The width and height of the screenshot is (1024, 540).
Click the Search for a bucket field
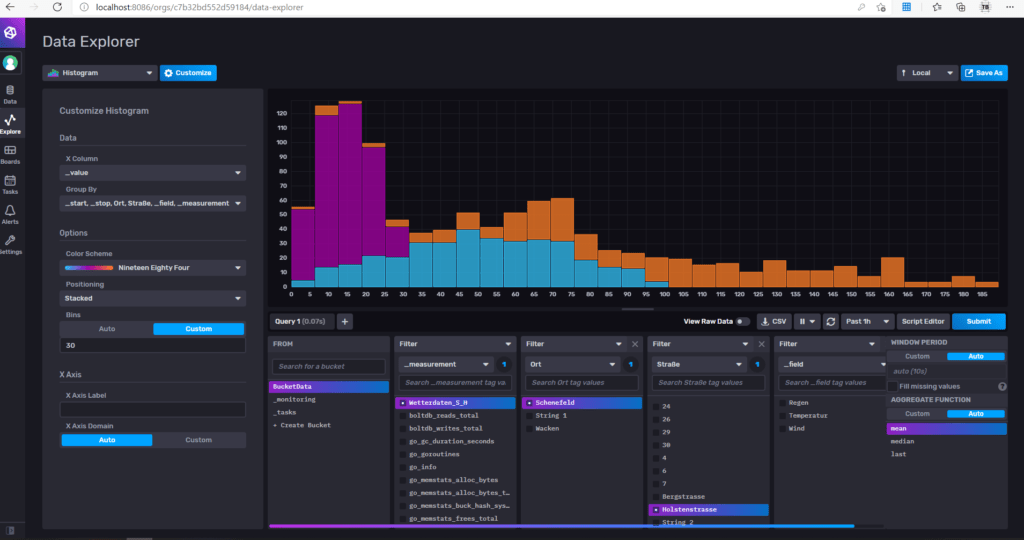(x=329, y=367)
